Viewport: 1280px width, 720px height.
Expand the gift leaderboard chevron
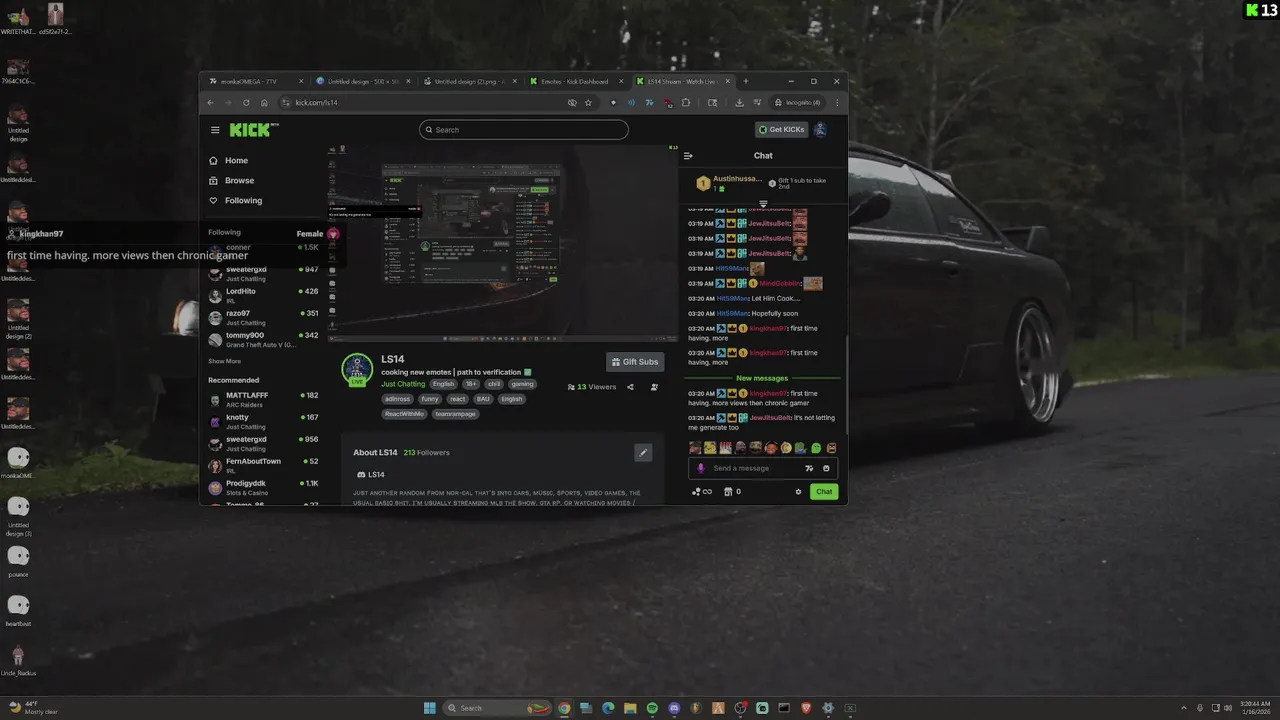click(763, 204)
